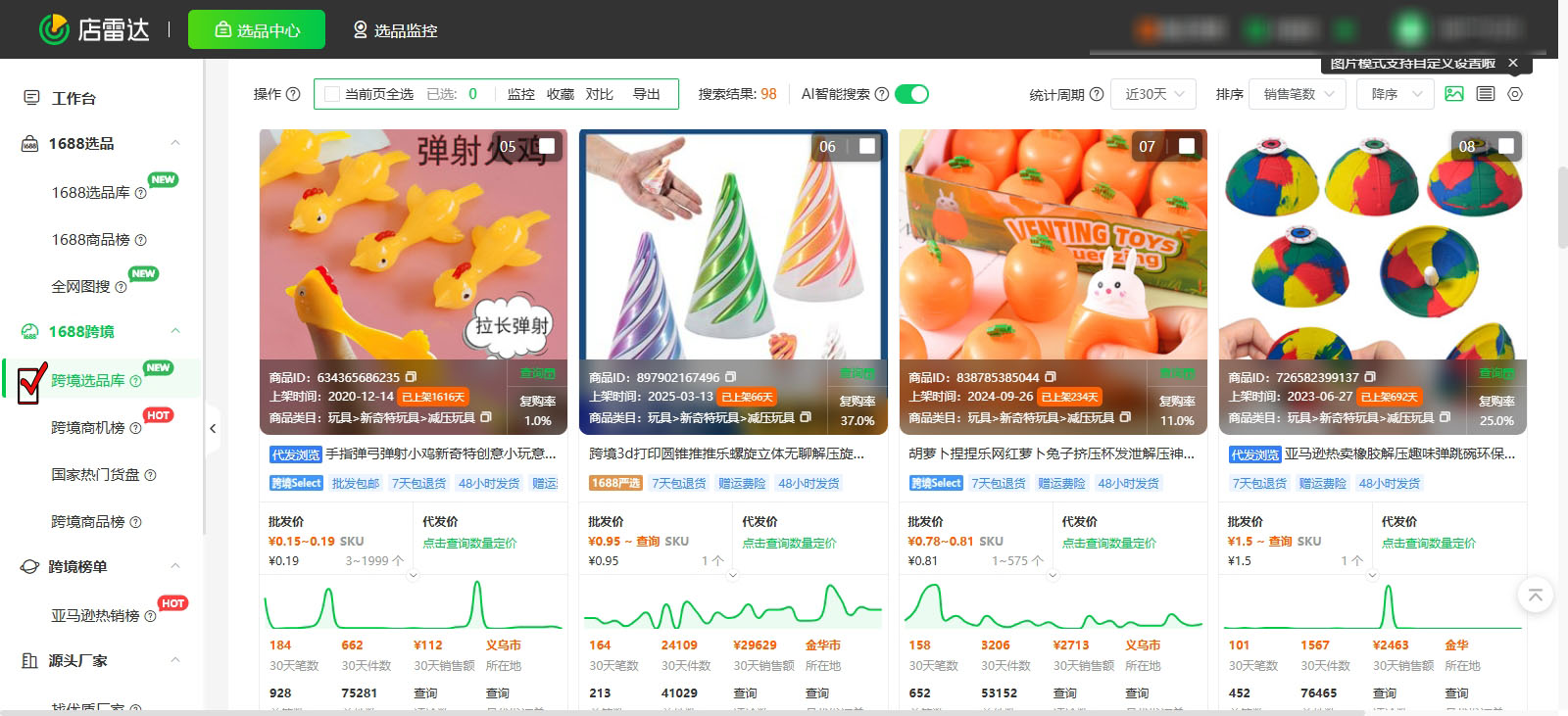Switch to image grid view mode

[x=1454, y=94]
